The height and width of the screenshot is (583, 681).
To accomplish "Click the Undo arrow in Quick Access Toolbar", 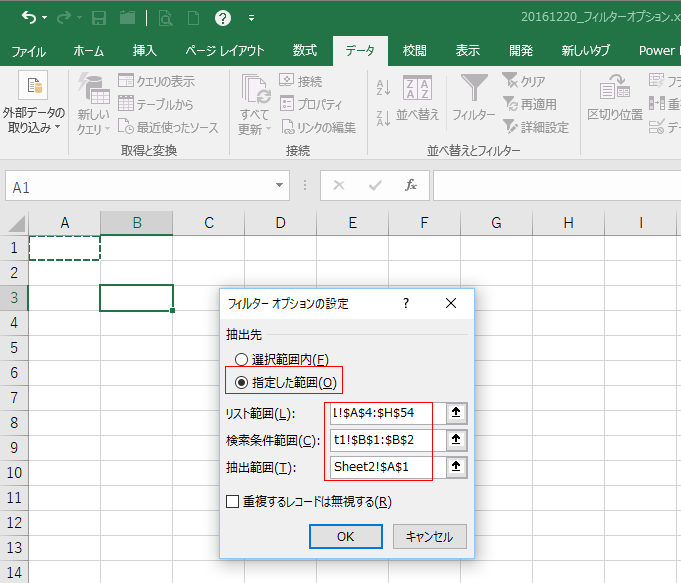I will [29, 17].
